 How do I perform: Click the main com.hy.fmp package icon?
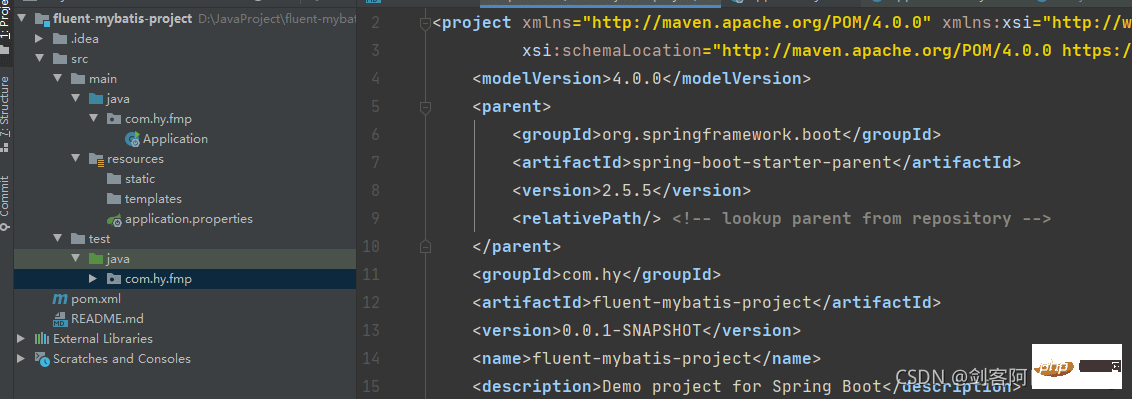point(114,119)
